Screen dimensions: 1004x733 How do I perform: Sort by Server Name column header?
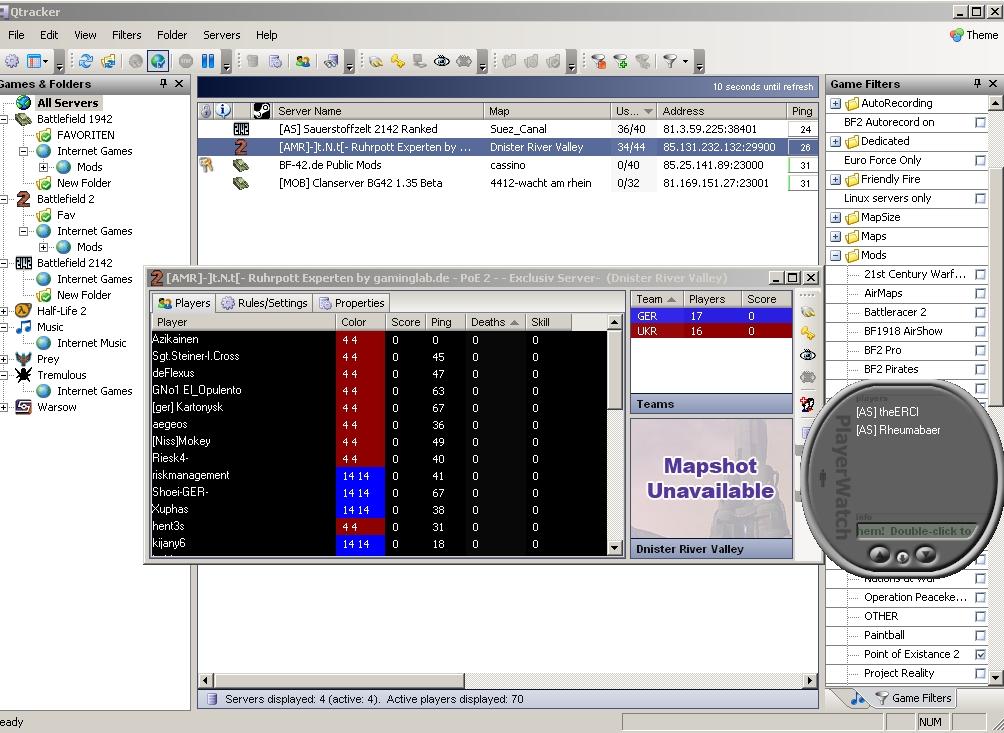point(378,111)
